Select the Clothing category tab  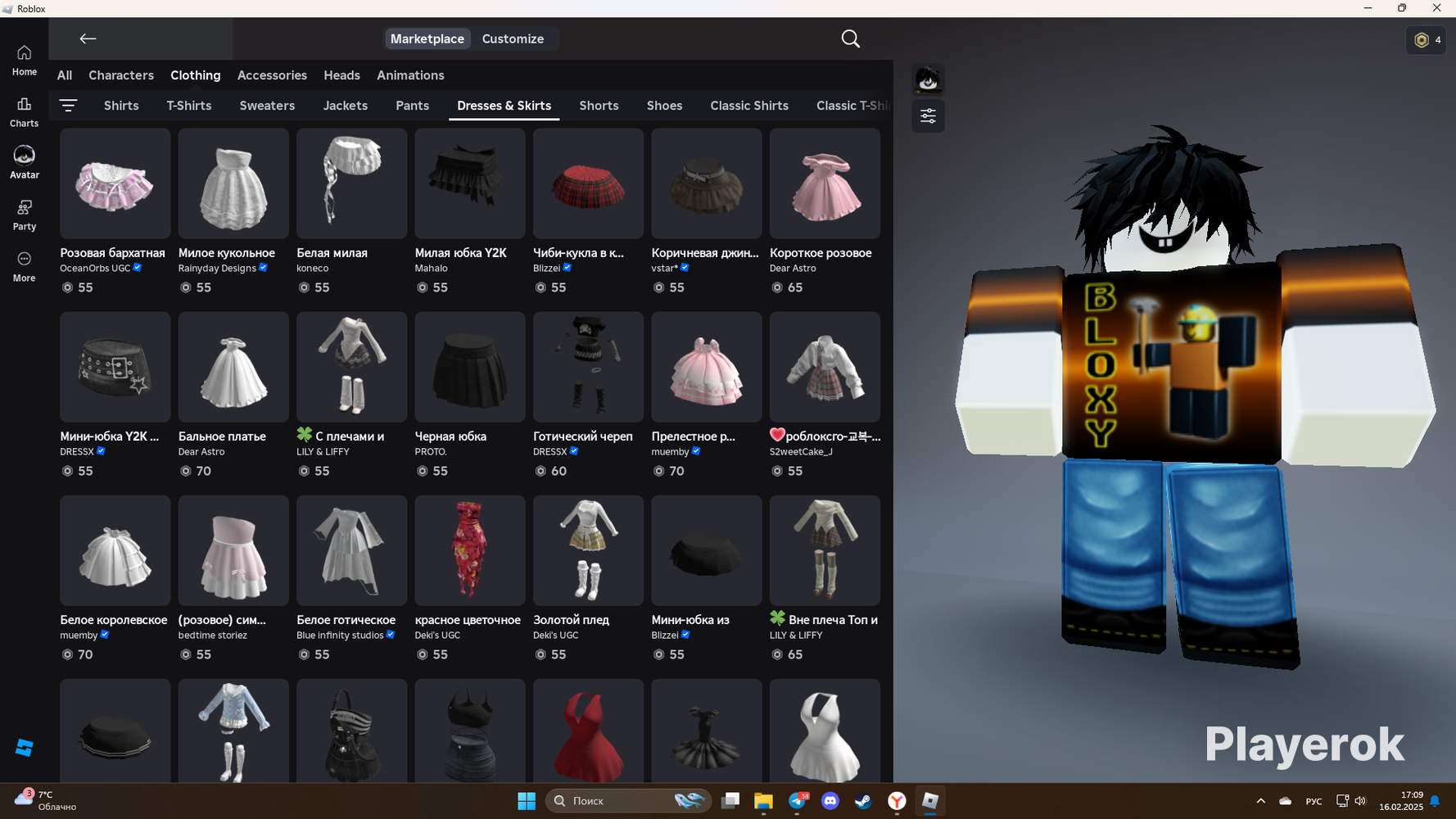(x=196, y=75)
